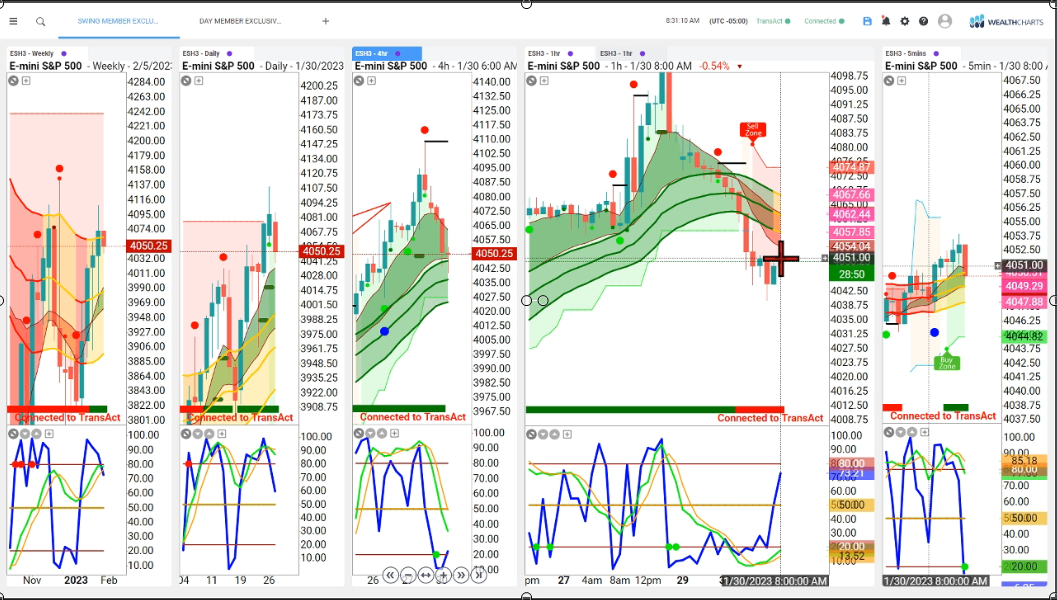Add indicator plus on 5min chart
Viewport: 1057px width, 600px height.
pyautogui.click(x=901, y=81)
